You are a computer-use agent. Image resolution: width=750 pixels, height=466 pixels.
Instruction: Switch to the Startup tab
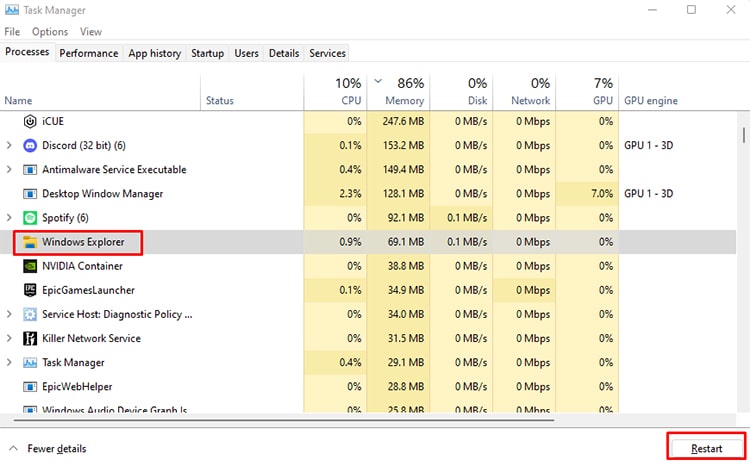[208, 53]
